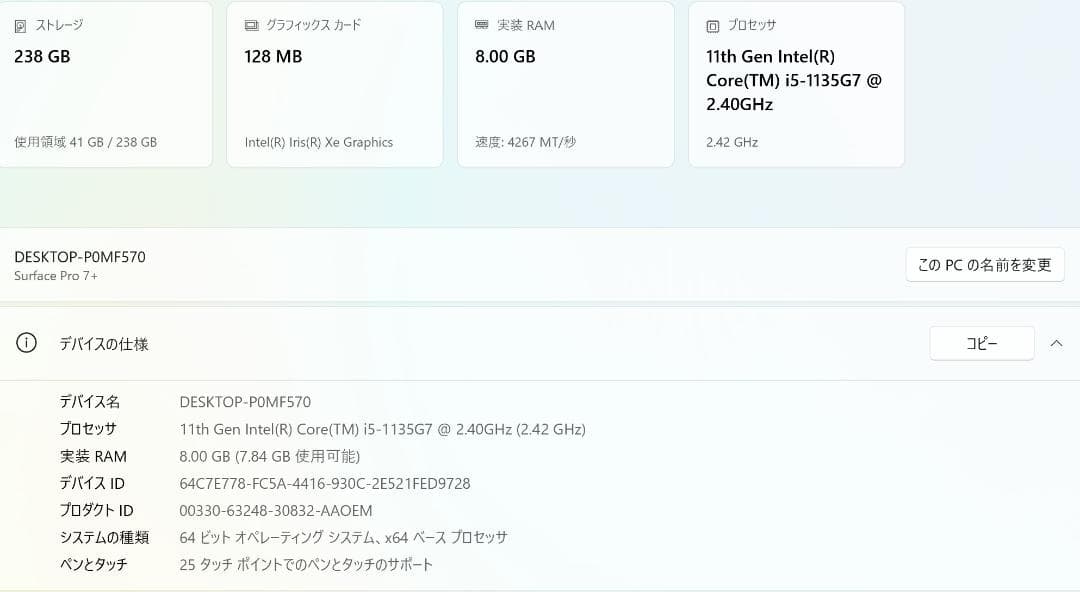Open the 238 GB storage card
The image size is (1080, 592).
[106, 84]
